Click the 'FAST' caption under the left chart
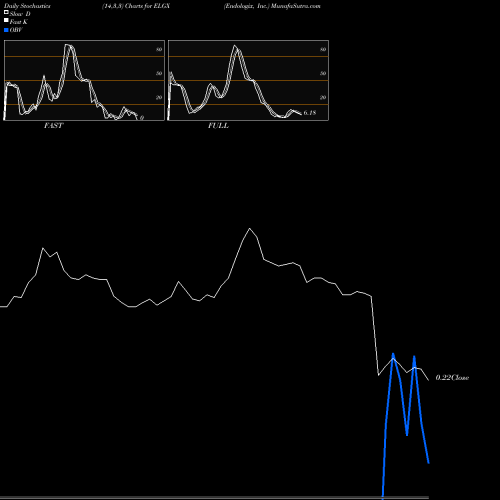Viewport: 500px width, 500px height. click(x=53, y=126)
